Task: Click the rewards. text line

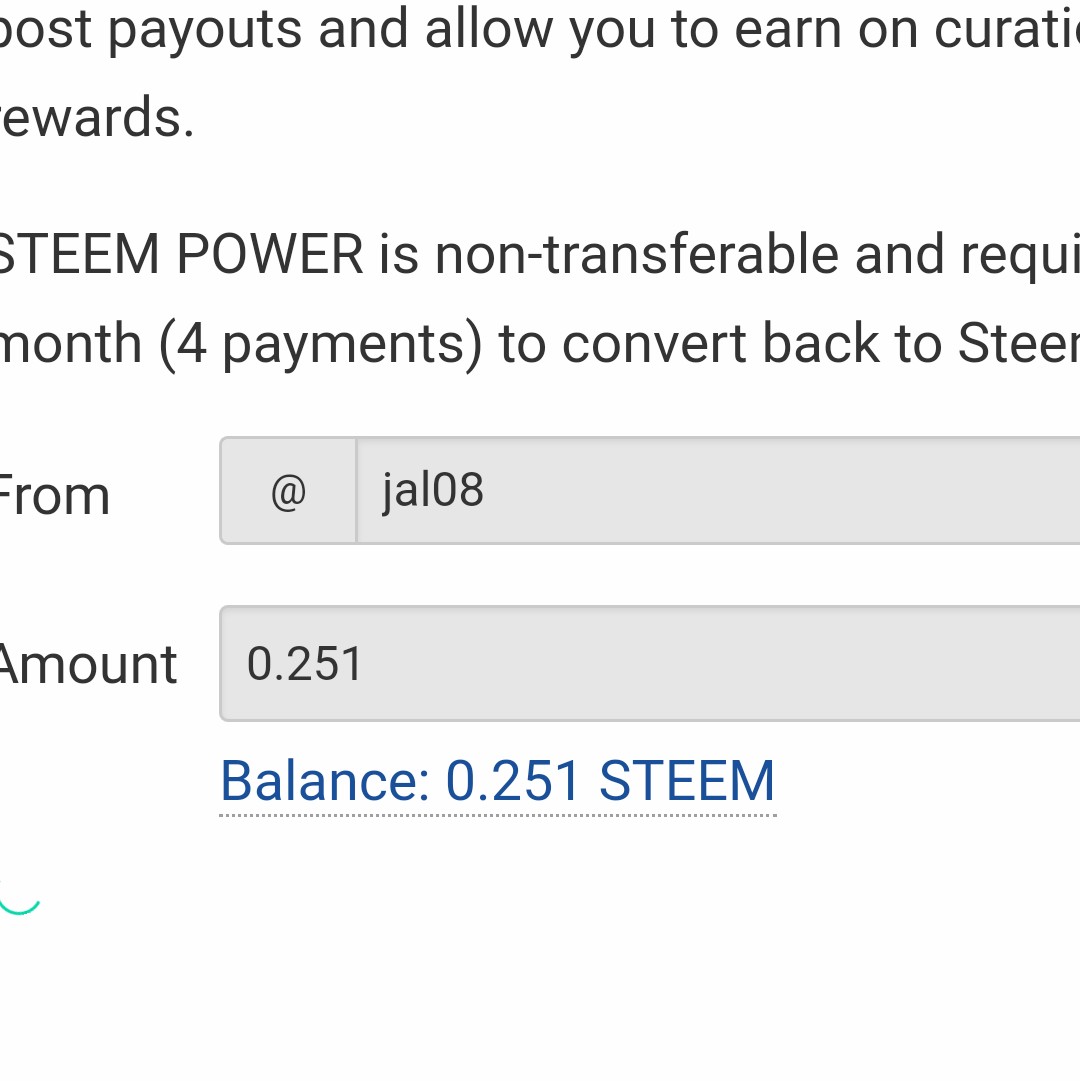Action: (97, 118)
